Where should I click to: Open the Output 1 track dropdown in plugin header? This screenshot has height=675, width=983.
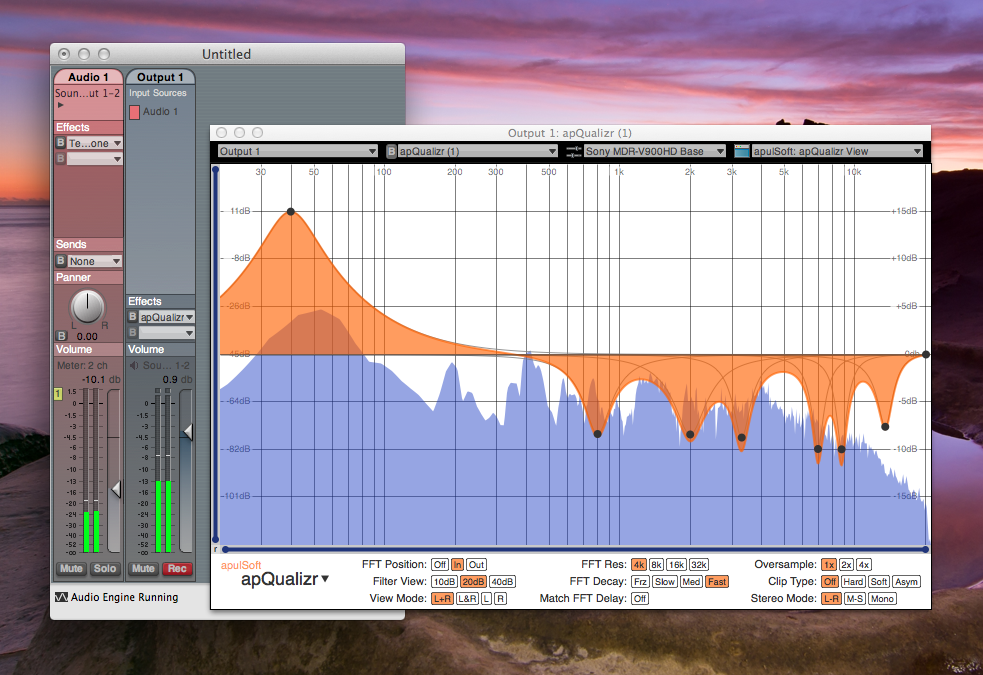coord(298,151)
